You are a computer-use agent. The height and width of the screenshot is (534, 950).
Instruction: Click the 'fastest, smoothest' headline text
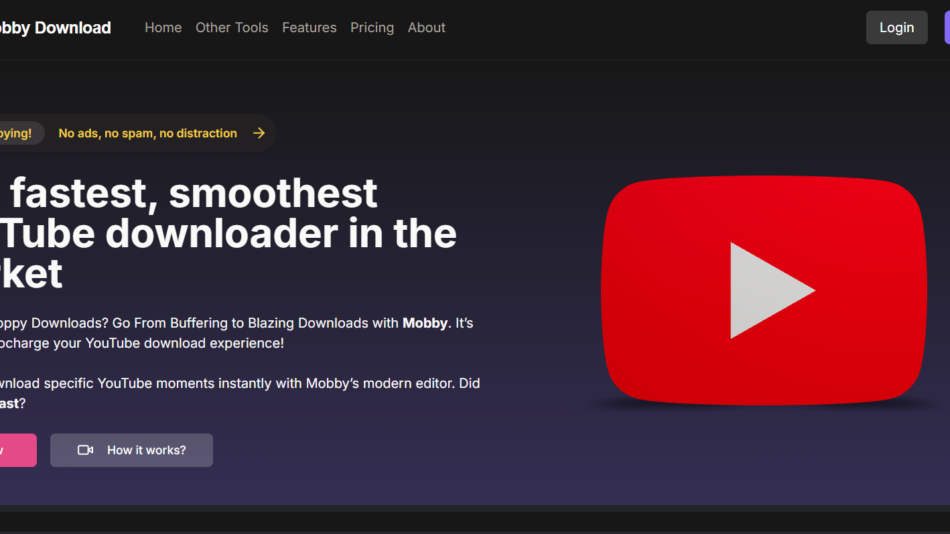(x=194, y=193)
